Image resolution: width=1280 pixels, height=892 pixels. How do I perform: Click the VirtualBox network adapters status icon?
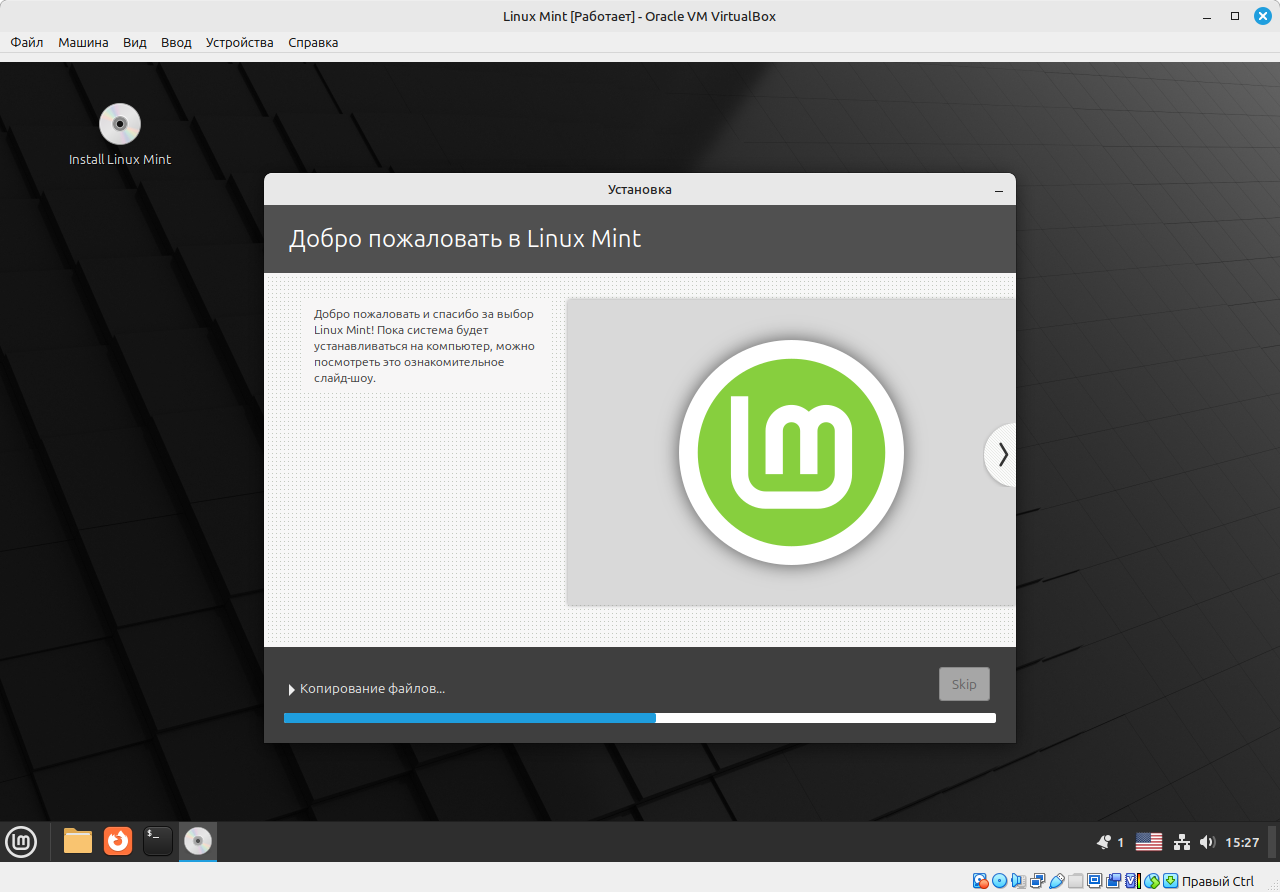point(1038,881)
